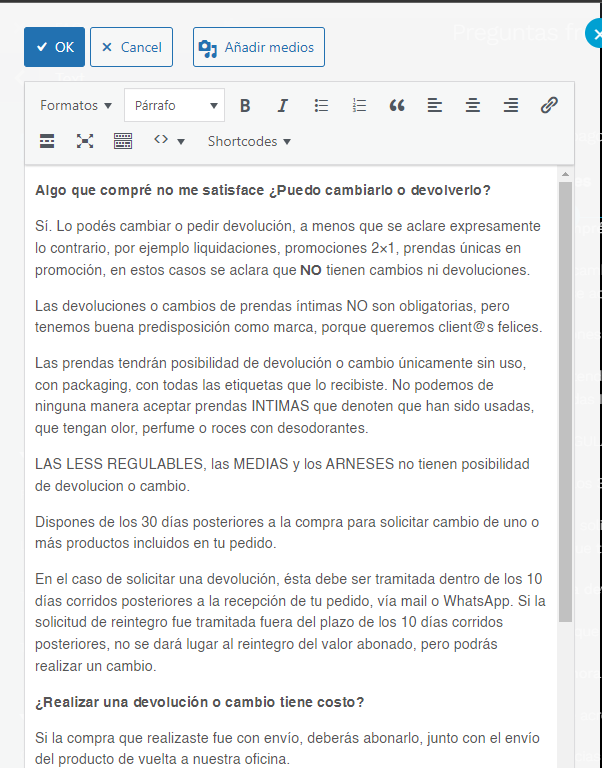Toggle fullscreen distraction-free mode
The height and width of the screenshot is (768, 602).
pyautogui.click(x=85, y=141)
